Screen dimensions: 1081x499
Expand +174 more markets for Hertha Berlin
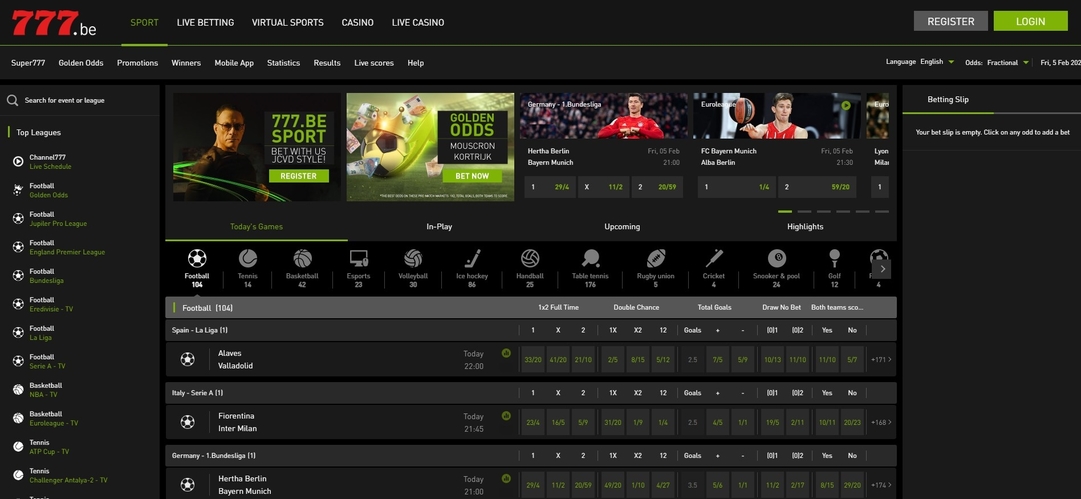click(881, 485)
